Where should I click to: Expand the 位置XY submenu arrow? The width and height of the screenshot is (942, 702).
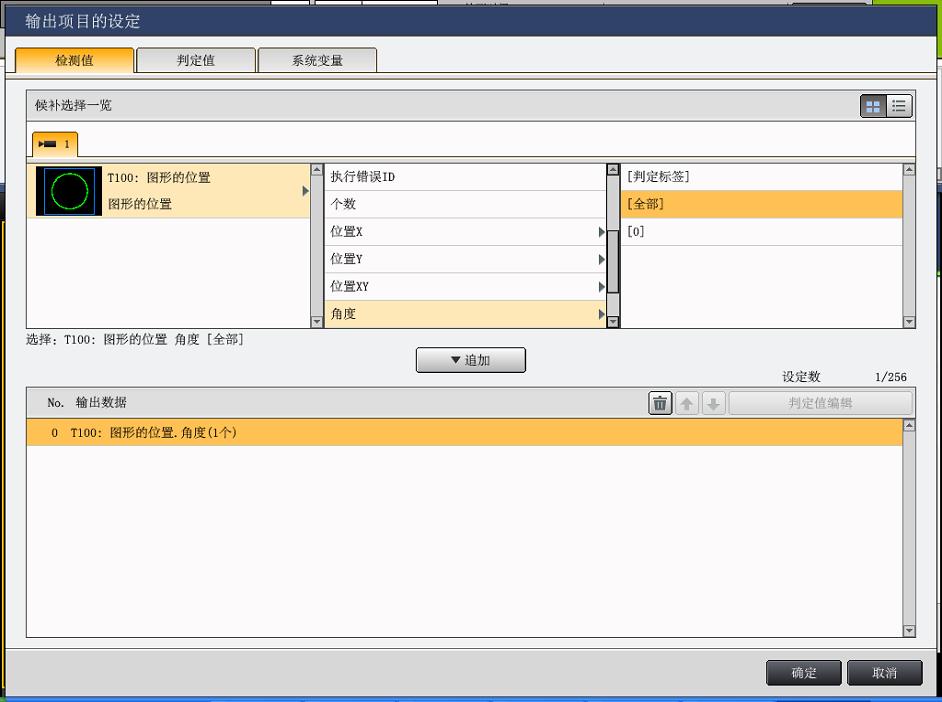click(x=602, y=287)
